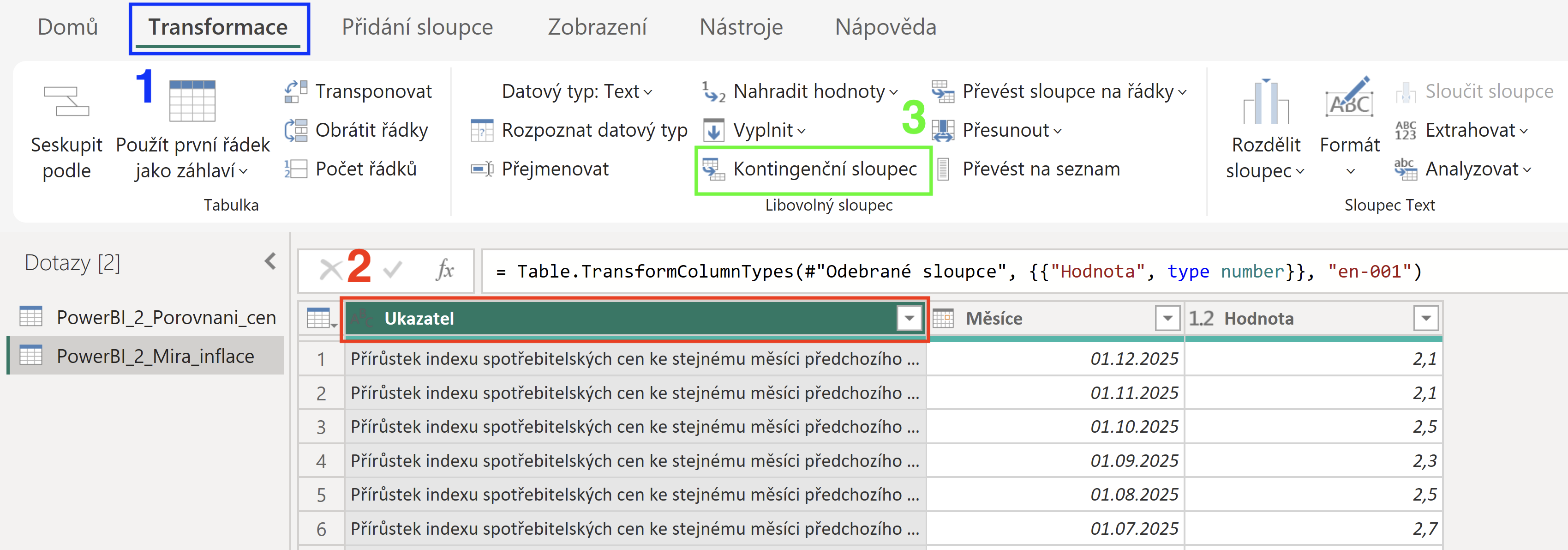Open the Nástroje tab
This screenshot has width=1568, height=550.
[741, 27]
